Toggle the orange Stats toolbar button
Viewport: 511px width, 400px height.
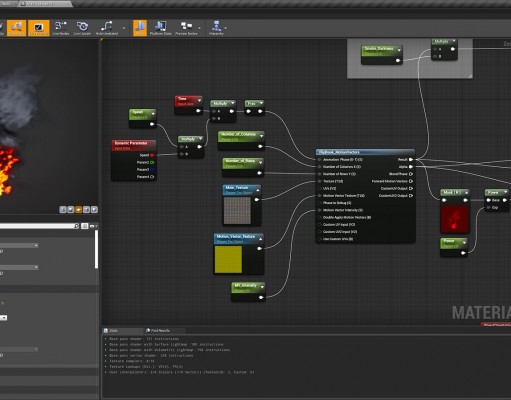point(140,28)
